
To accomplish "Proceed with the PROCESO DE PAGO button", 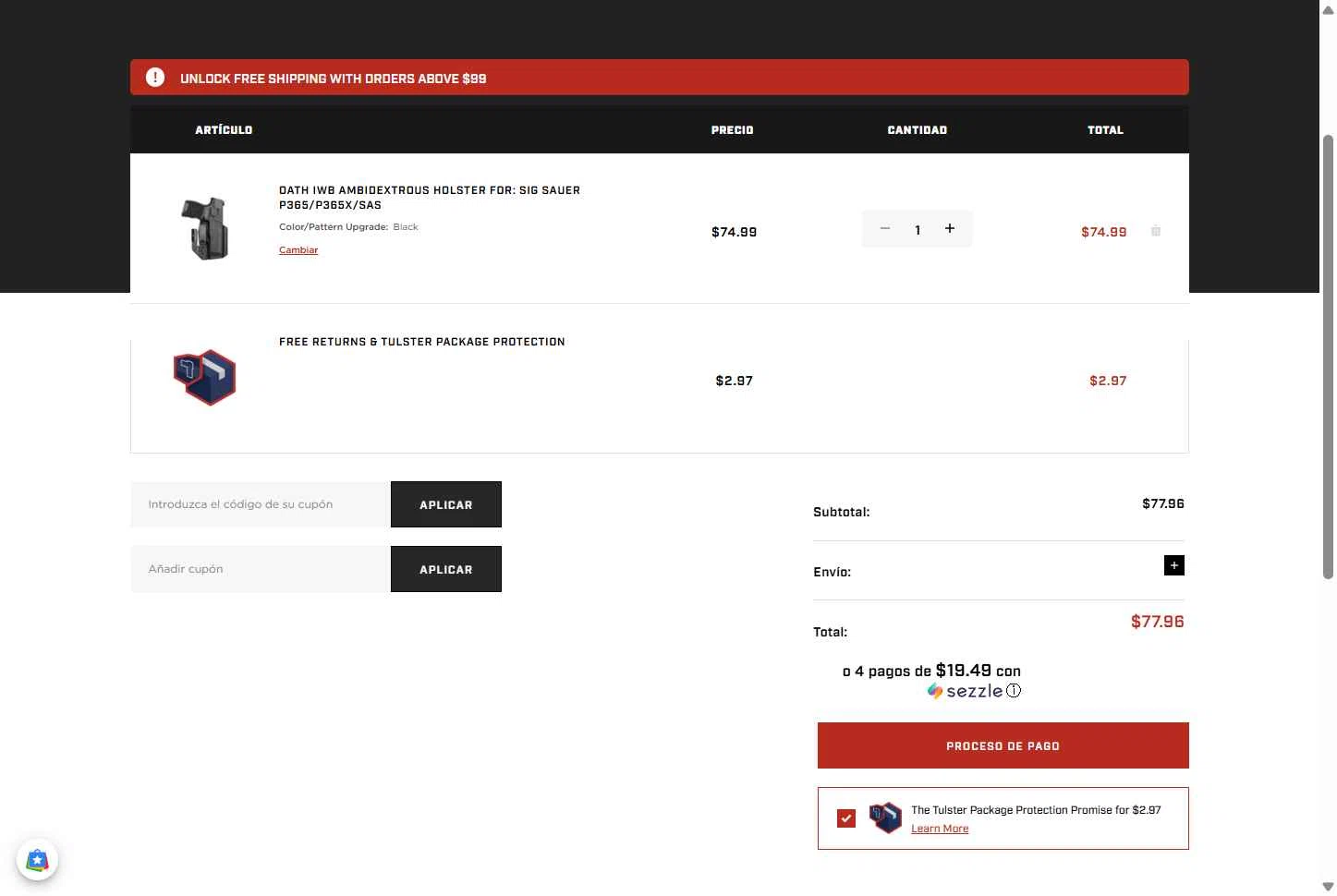I will [x=1003, y=745].
